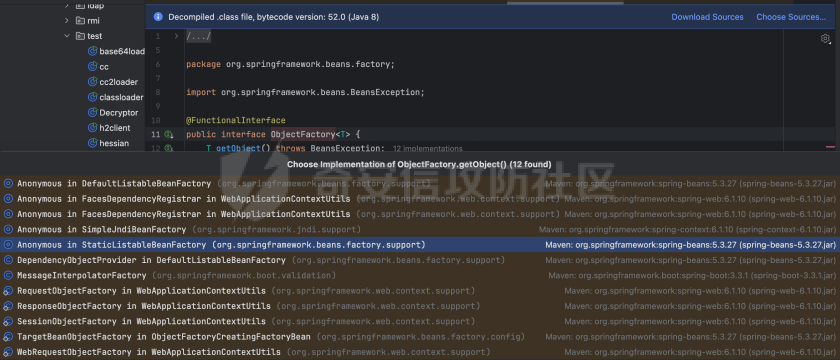Click implementations gutter icon on line 11
This screenshot has height=360, width=840.
pos(168,134)
